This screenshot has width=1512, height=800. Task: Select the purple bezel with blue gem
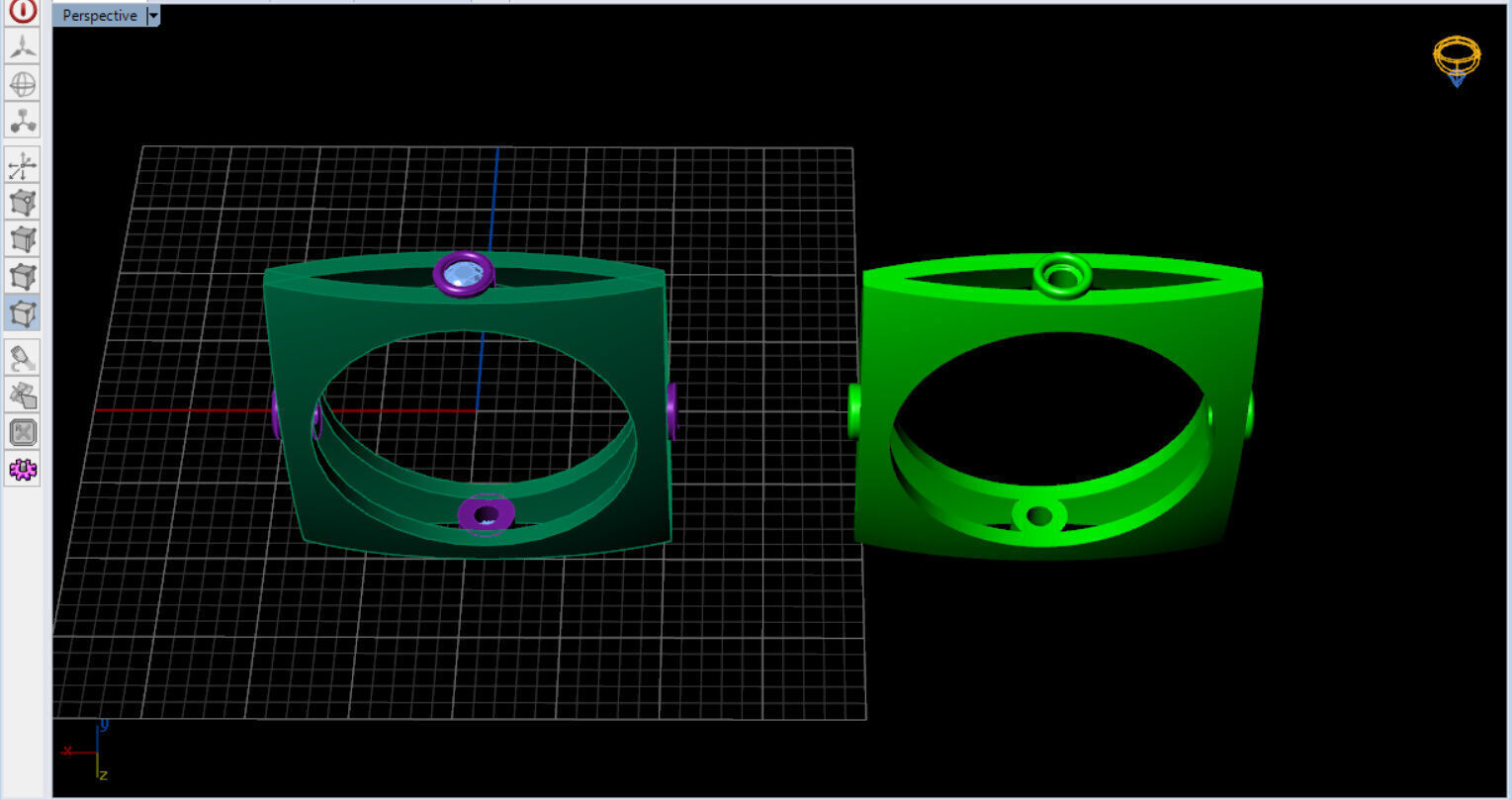pos(463,274)
